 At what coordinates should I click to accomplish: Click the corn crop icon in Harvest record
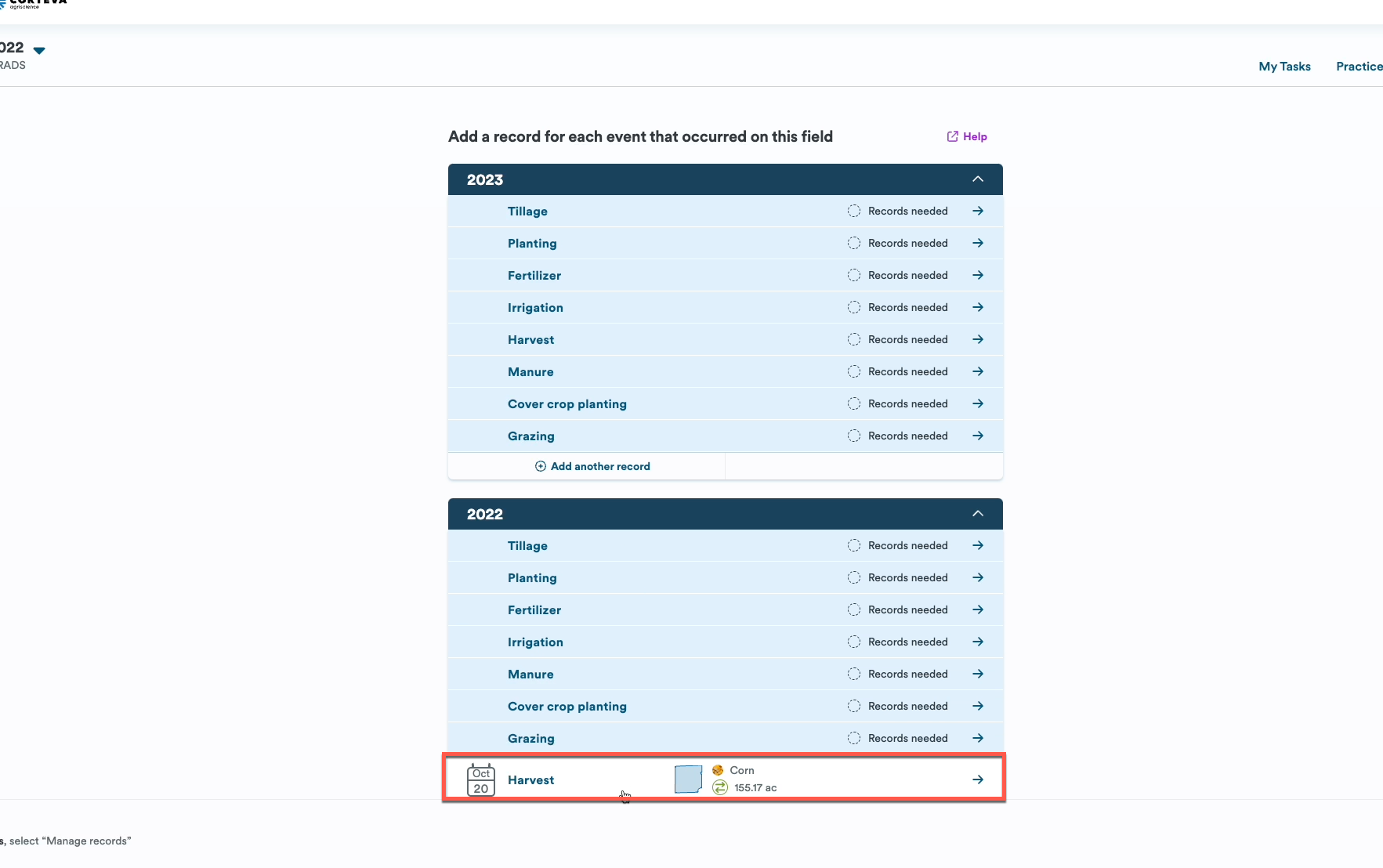(719, 770)
